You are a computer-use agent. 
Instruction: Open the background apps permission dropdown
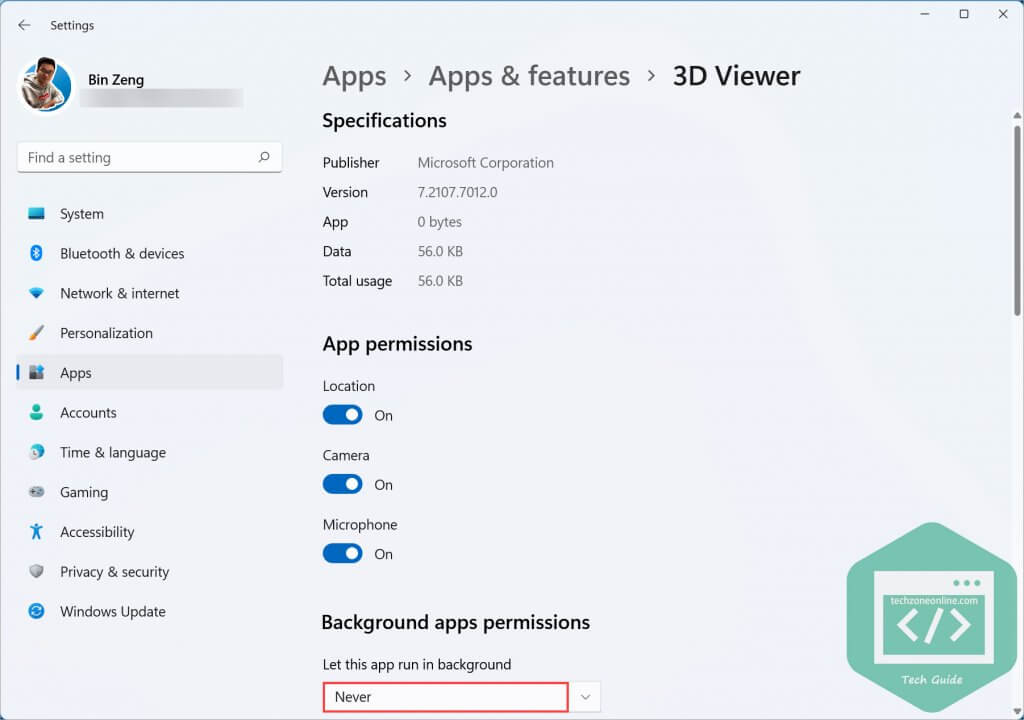tap(445, 696)
